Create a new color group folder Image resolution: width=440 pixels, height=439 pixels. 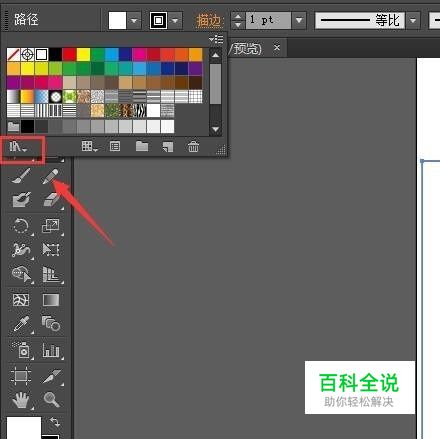pos(142,146)
